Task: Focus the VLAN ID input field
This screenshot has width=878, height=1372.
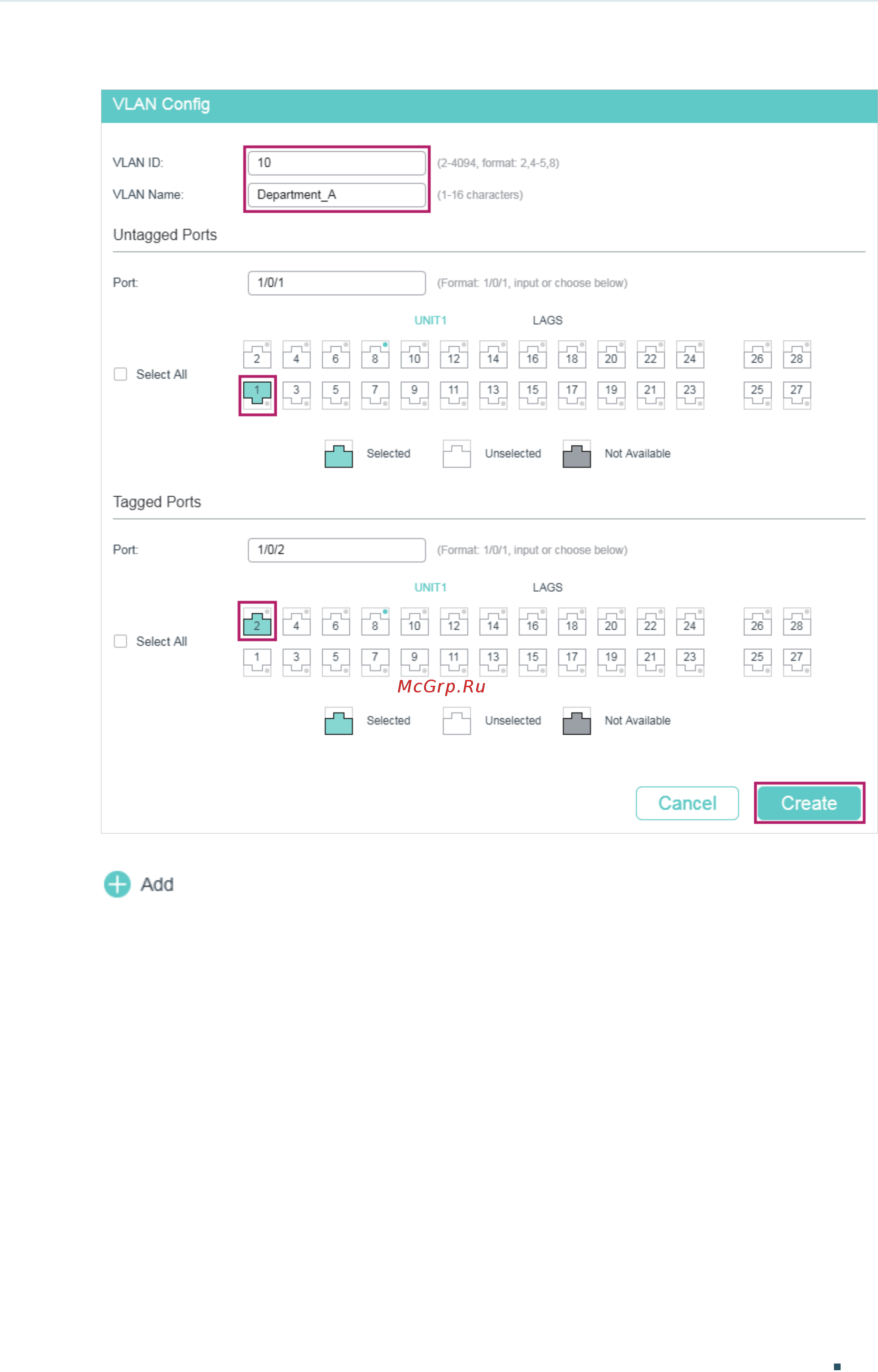Action: click(336, 163)
